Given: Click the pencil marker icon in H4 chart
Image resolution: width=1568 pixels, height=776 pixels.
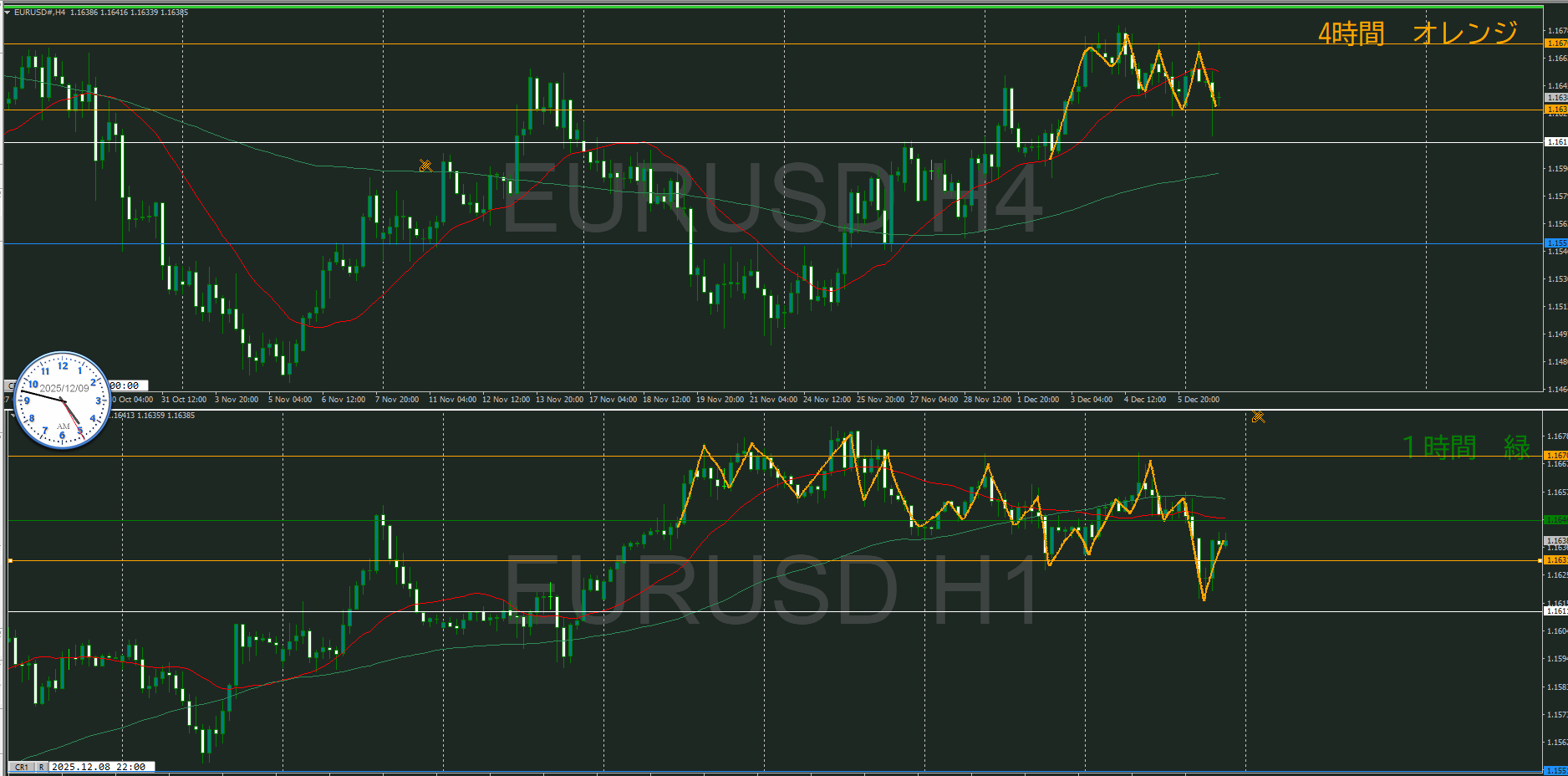Looking at the screenshot, I should point(425,166).
